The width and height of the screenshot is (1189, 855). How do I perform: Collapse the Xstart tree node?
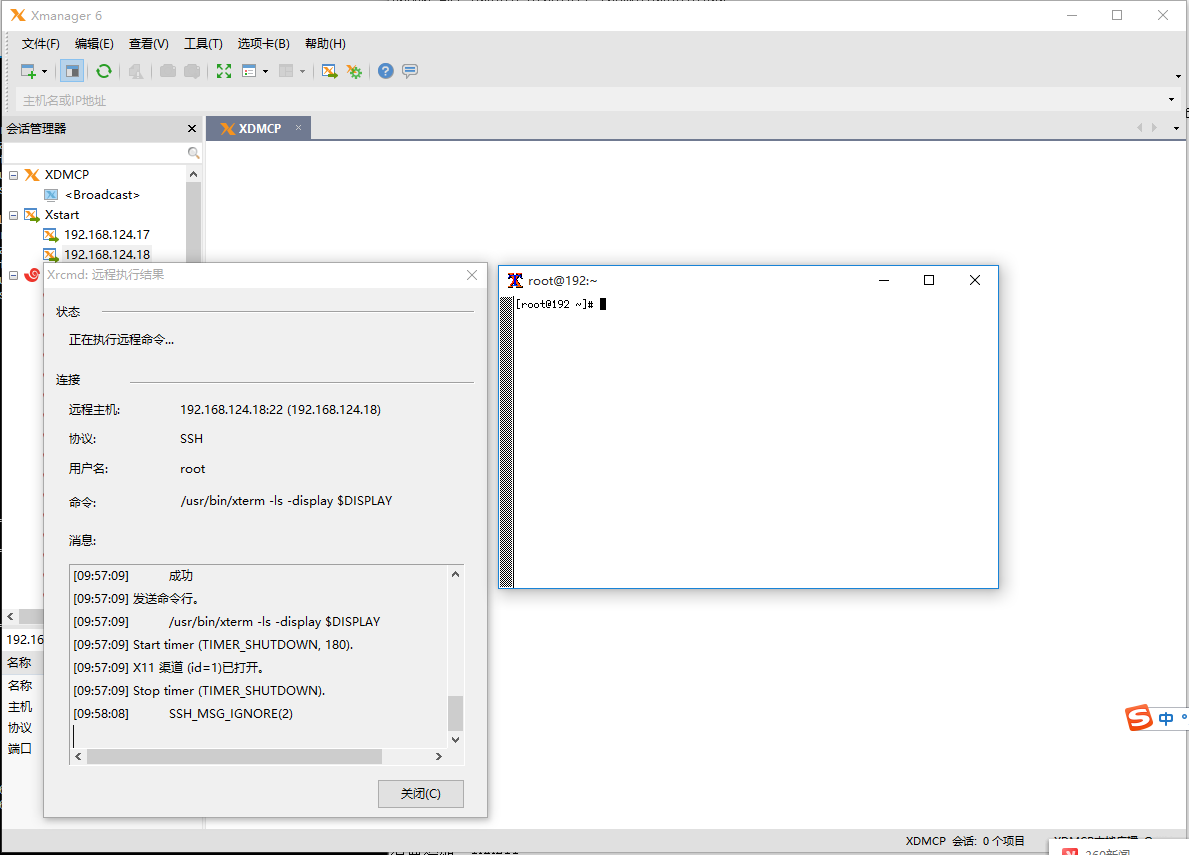[14, 215]
